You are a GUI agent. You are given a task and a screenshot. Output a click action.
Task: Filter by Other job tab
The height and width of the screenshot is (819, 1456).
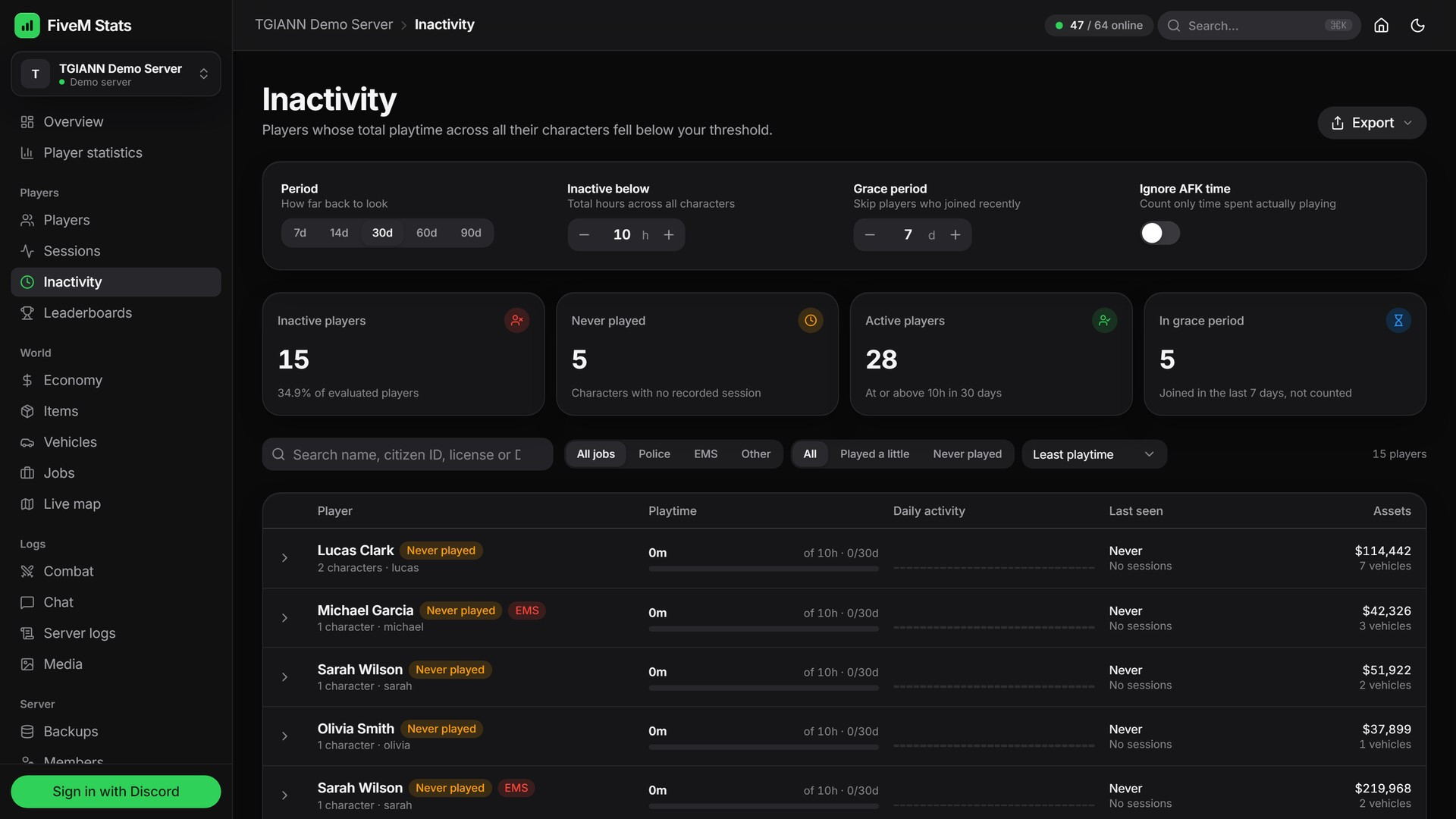coord(755,454)
